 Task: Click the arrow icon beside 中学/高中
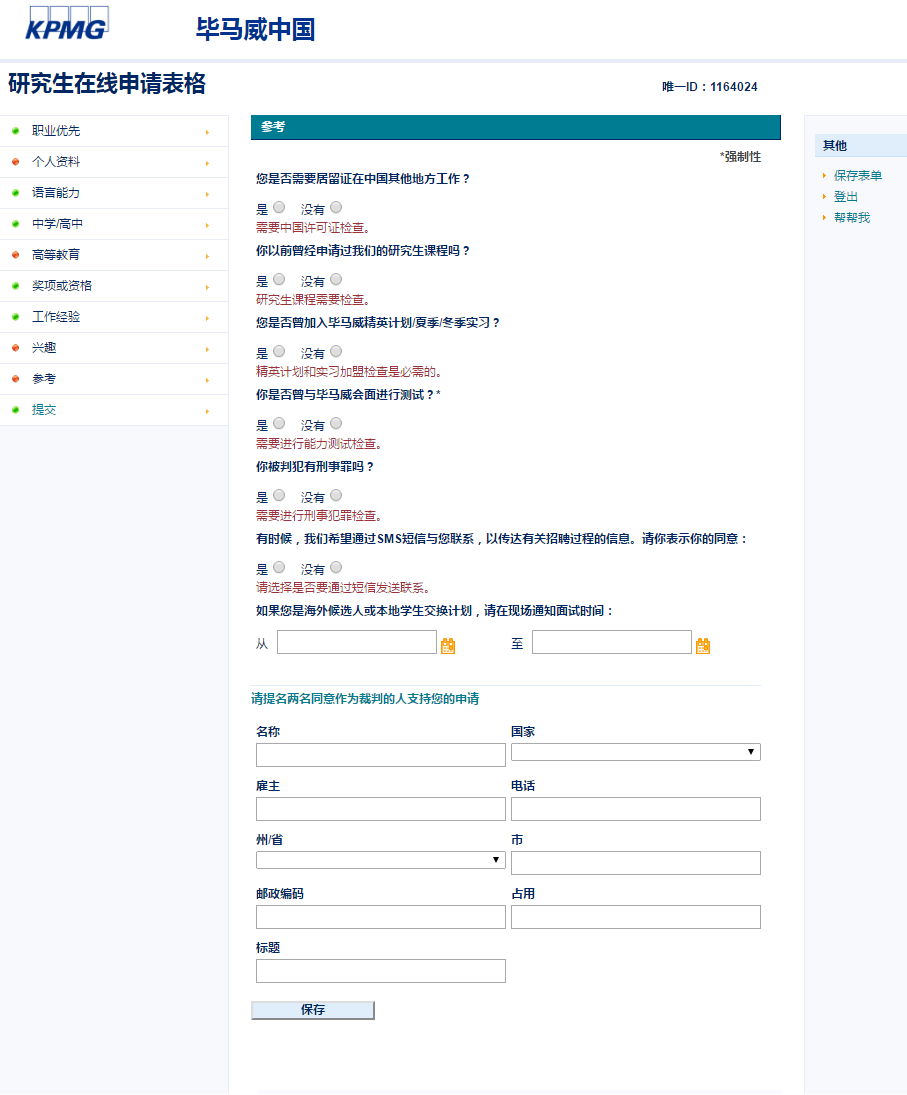click(207, 225)
